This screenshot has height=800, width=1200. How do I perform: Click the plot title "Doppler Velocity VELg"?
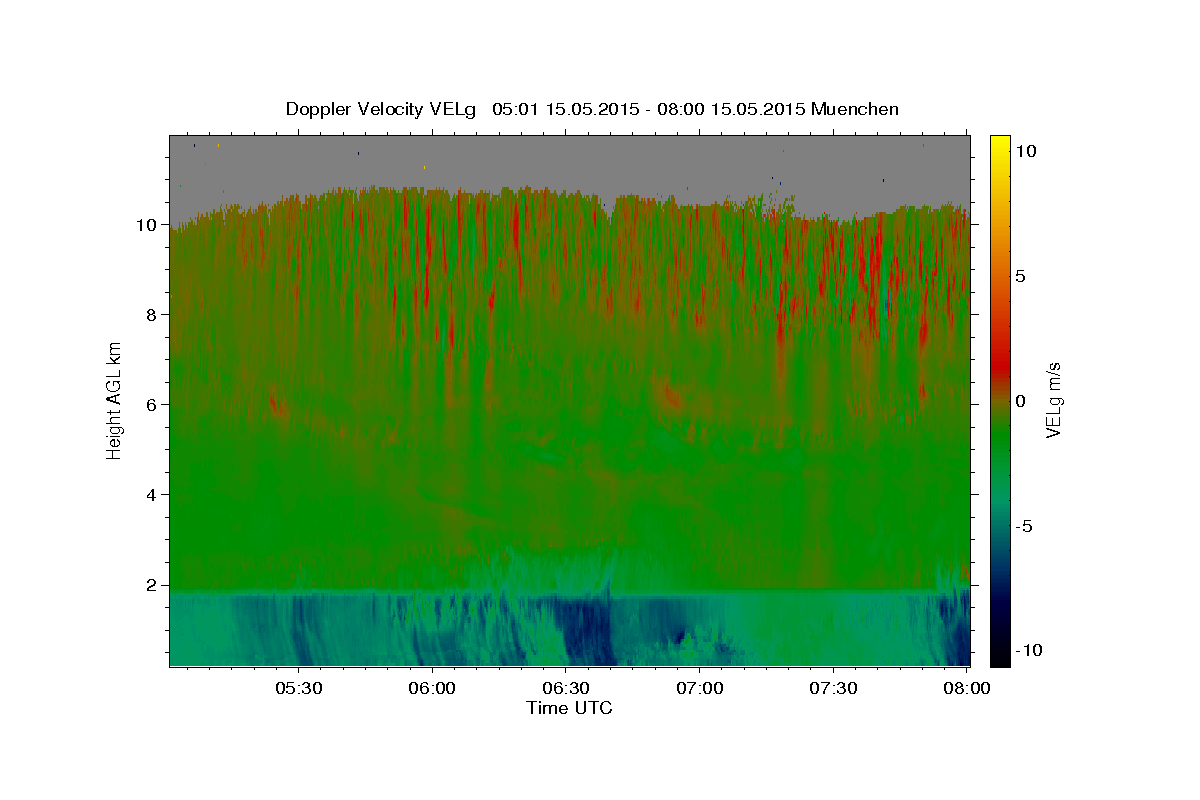[381, 109]
